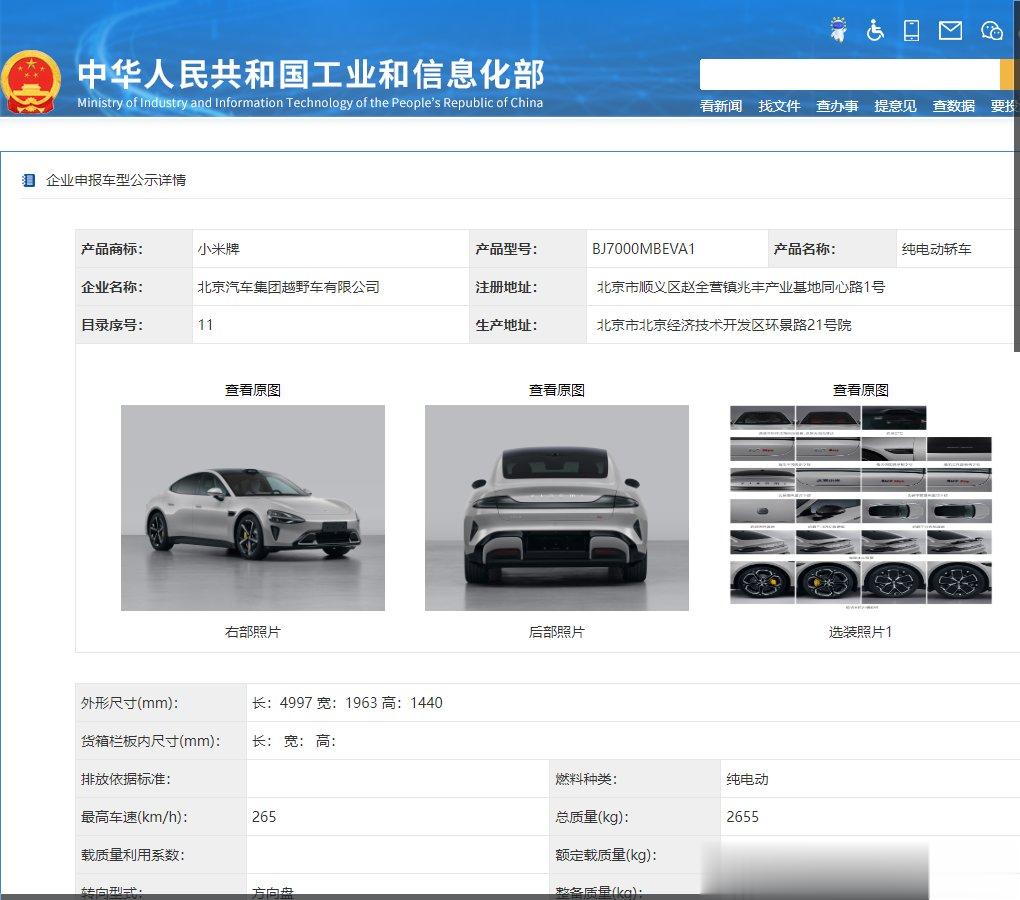Viewport: 1020px width, 900px height.
Task: Click the orange search button
Action: click(x=1008, y=75)
